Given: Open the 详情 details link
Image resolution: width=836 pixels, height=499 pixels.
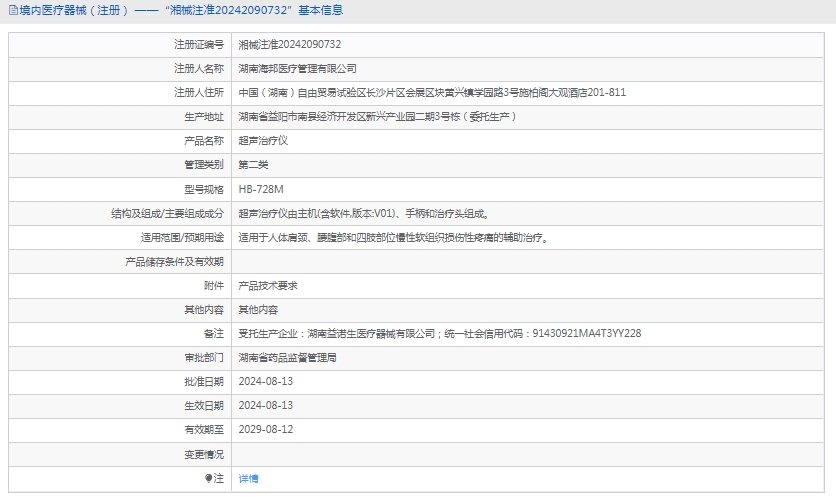Looking at the screenshot, I should 248,479.
